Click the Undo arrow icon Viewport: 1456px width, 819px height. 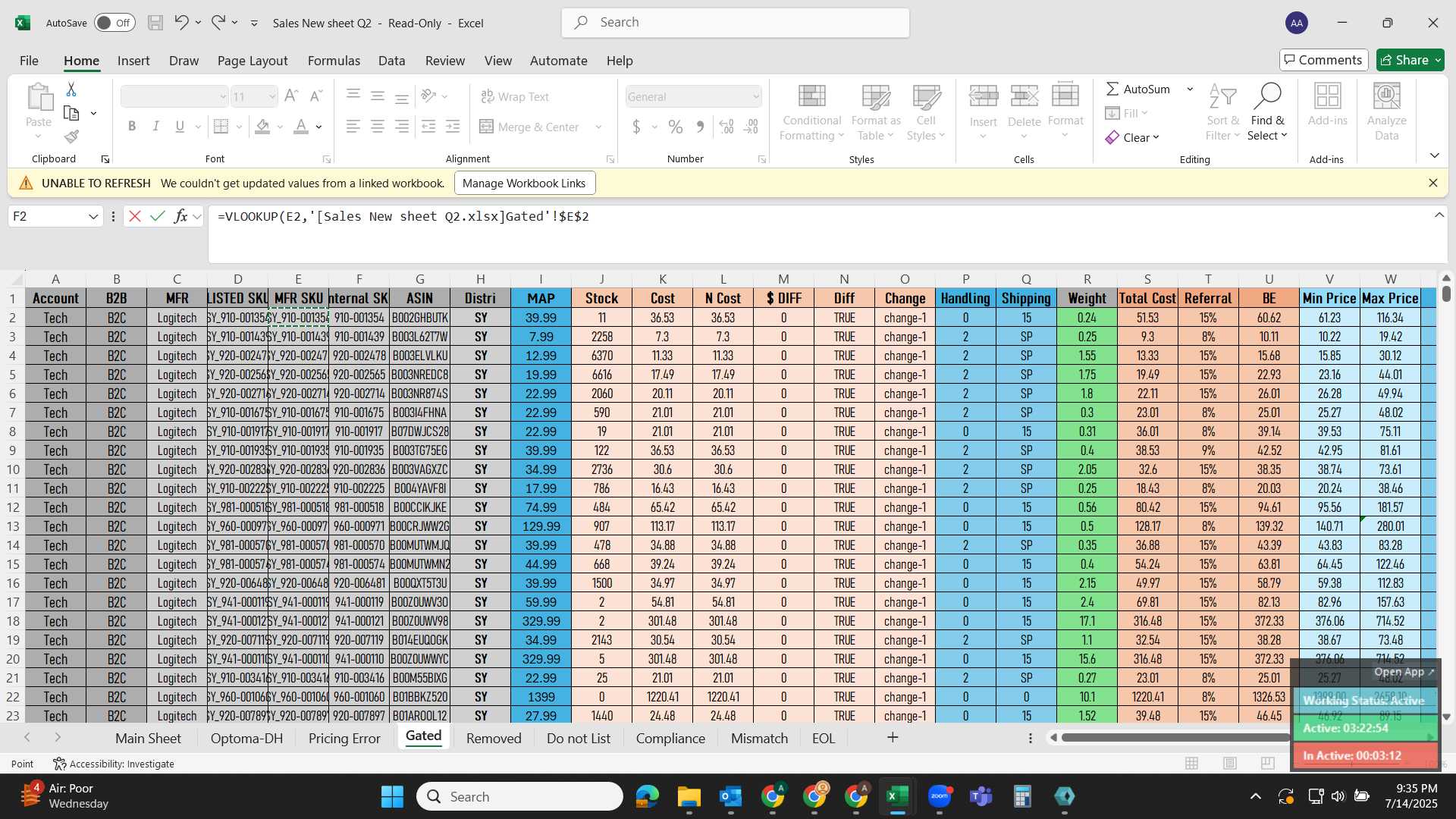coord(181,23)
